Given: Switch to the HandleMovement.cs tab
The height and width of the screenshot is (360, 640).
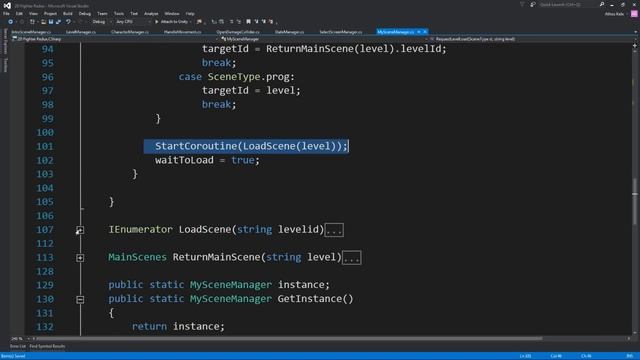Looking at the screenshot, I should point(182,32).
